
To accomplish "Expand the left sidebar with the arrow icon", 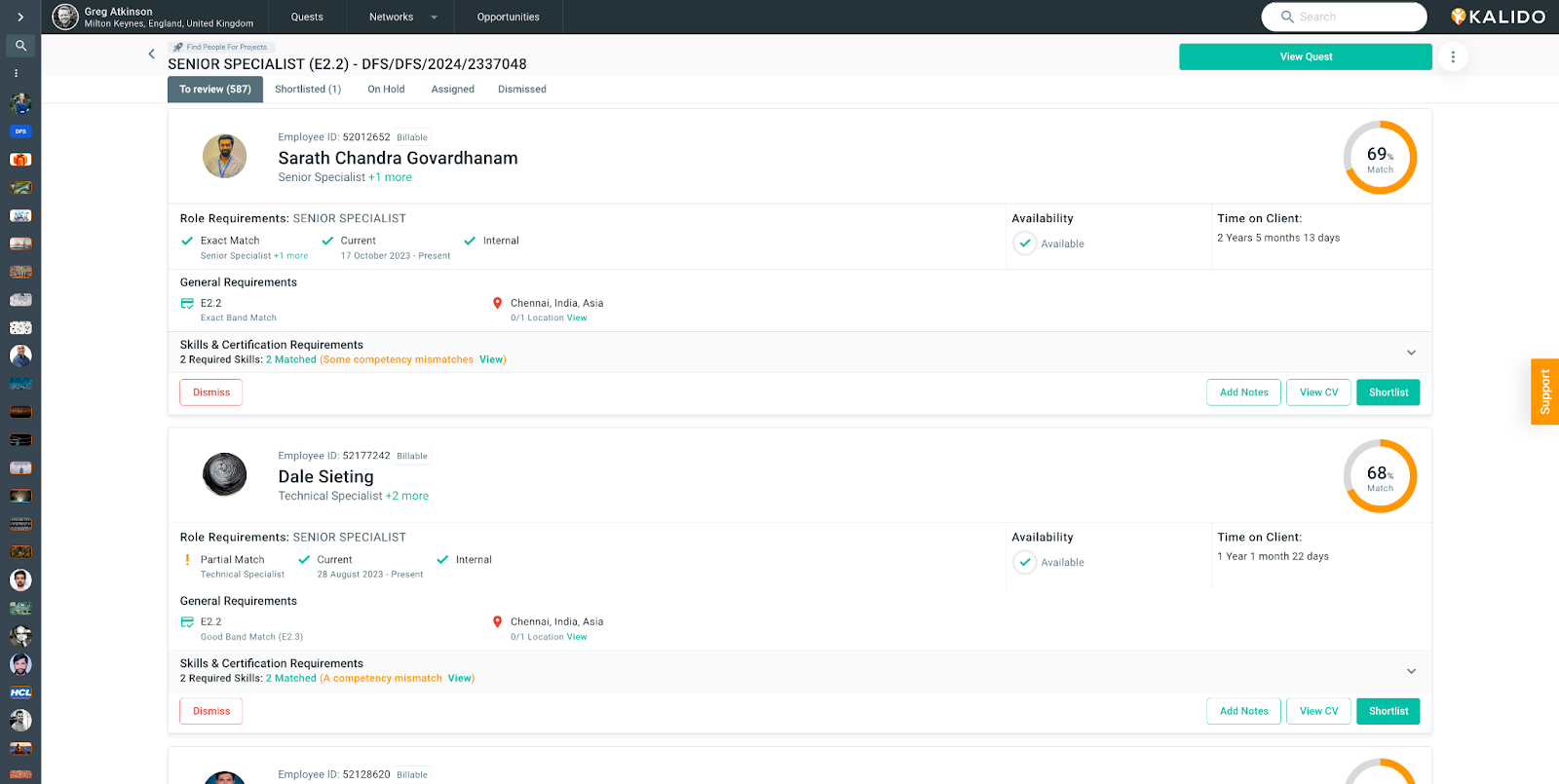I will tap(20, 17).
